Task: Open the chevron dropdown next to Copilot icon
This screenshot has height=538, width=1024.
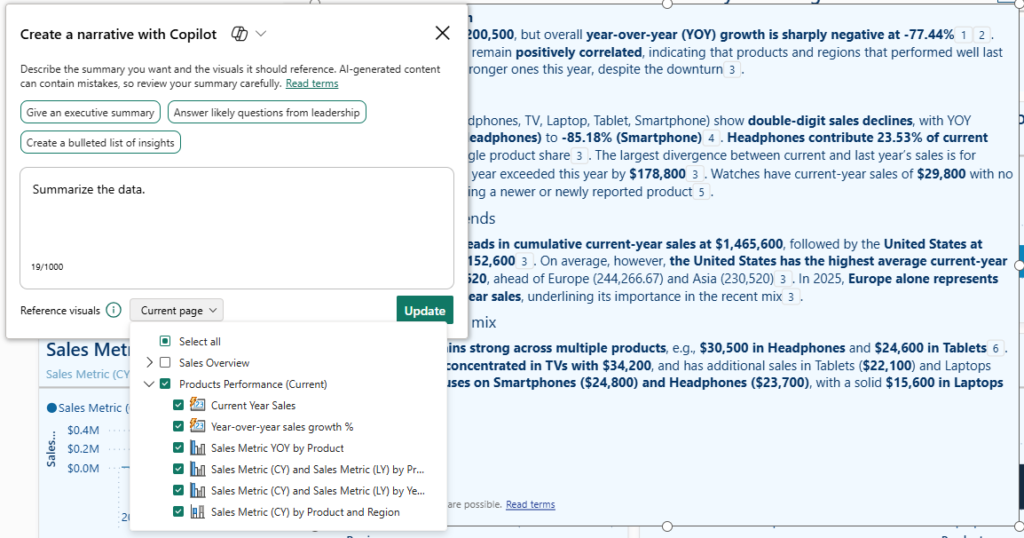Action: (x=261, y=34)
